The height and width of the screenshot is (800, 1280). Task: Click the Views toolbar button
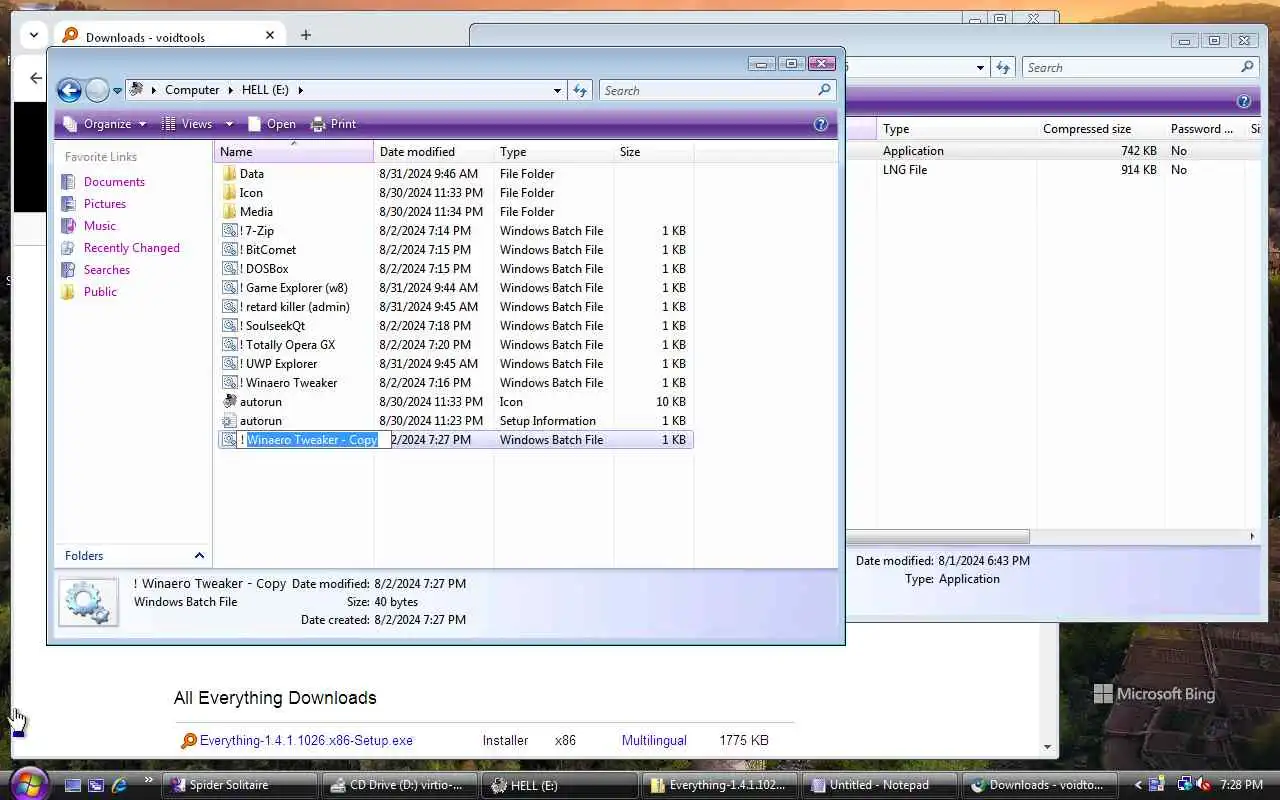pyautogui.click(x=187, y=124)
